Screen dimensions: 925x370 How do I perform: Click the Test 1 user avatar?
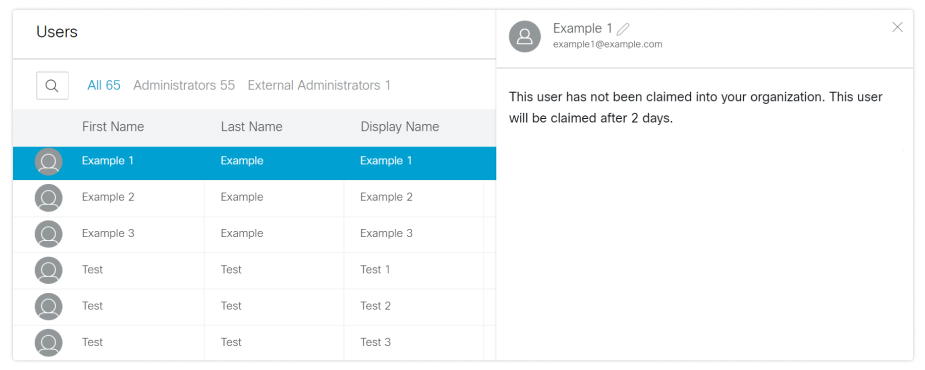pos(48,270)
